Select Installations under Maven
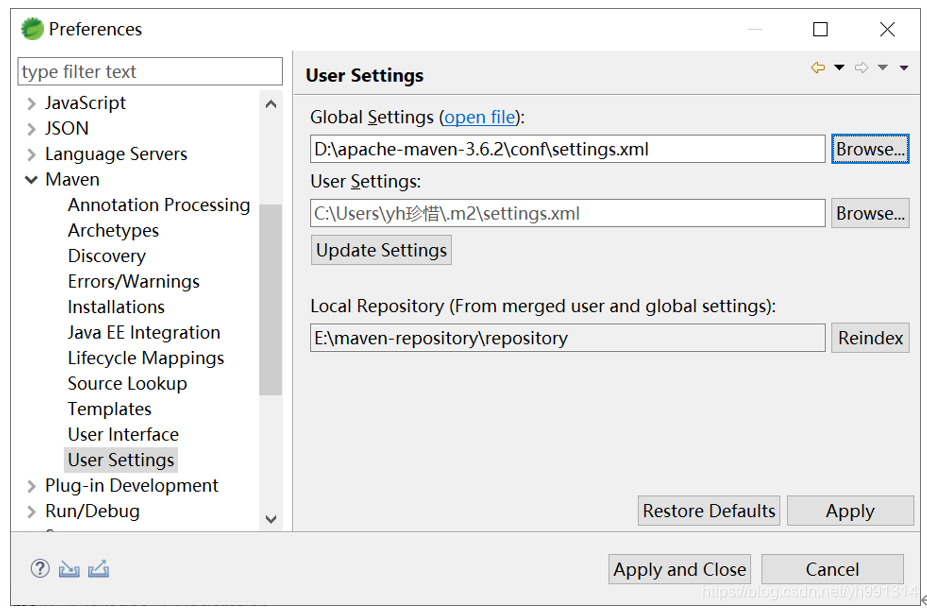 pos(116,307)
